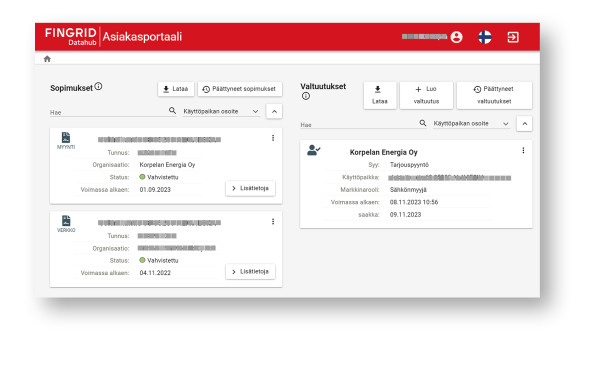
Task: Collapse Valtuutukset list with chevron
Action: click(x=524, y=124)
